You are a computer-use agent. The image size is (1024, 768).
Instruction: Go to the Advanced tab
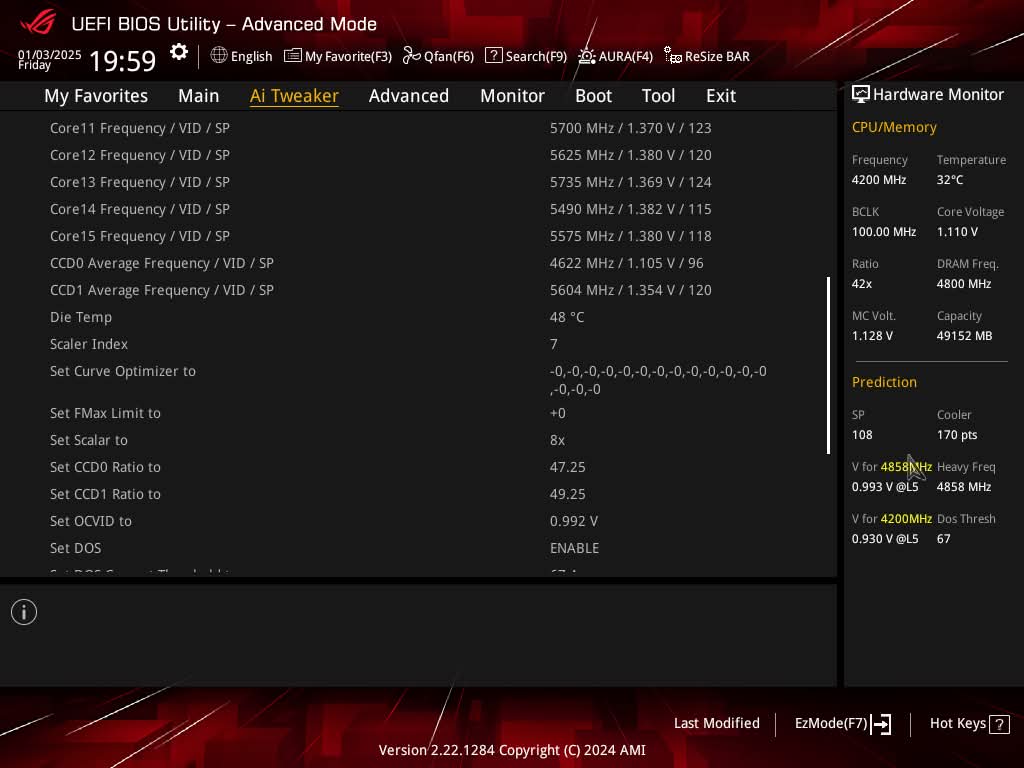click(409, 96)
